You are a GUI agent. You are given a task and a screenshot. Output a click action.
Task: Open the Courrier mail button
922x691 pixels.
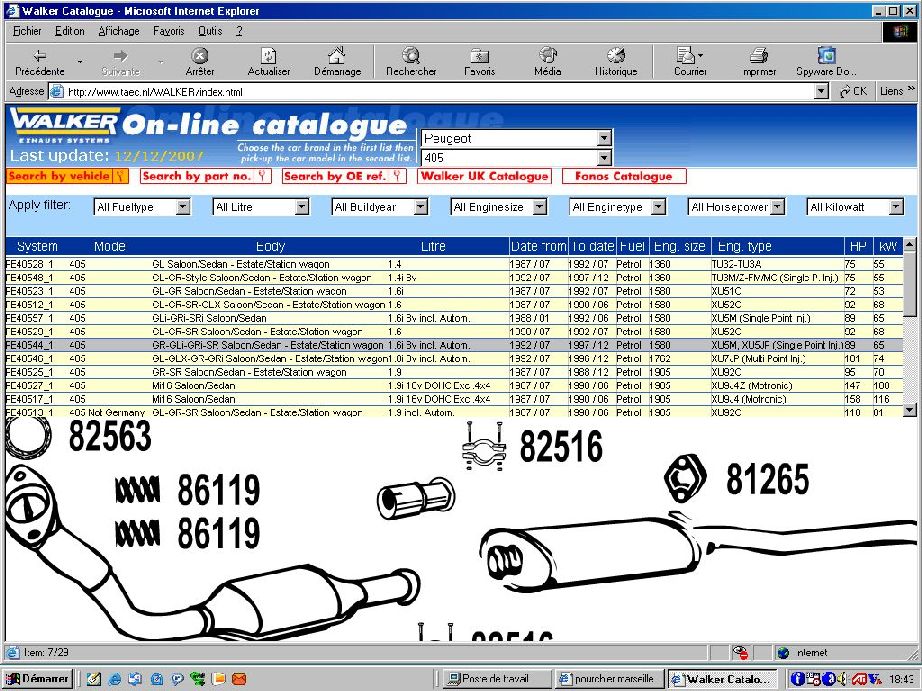click(690, 61)
